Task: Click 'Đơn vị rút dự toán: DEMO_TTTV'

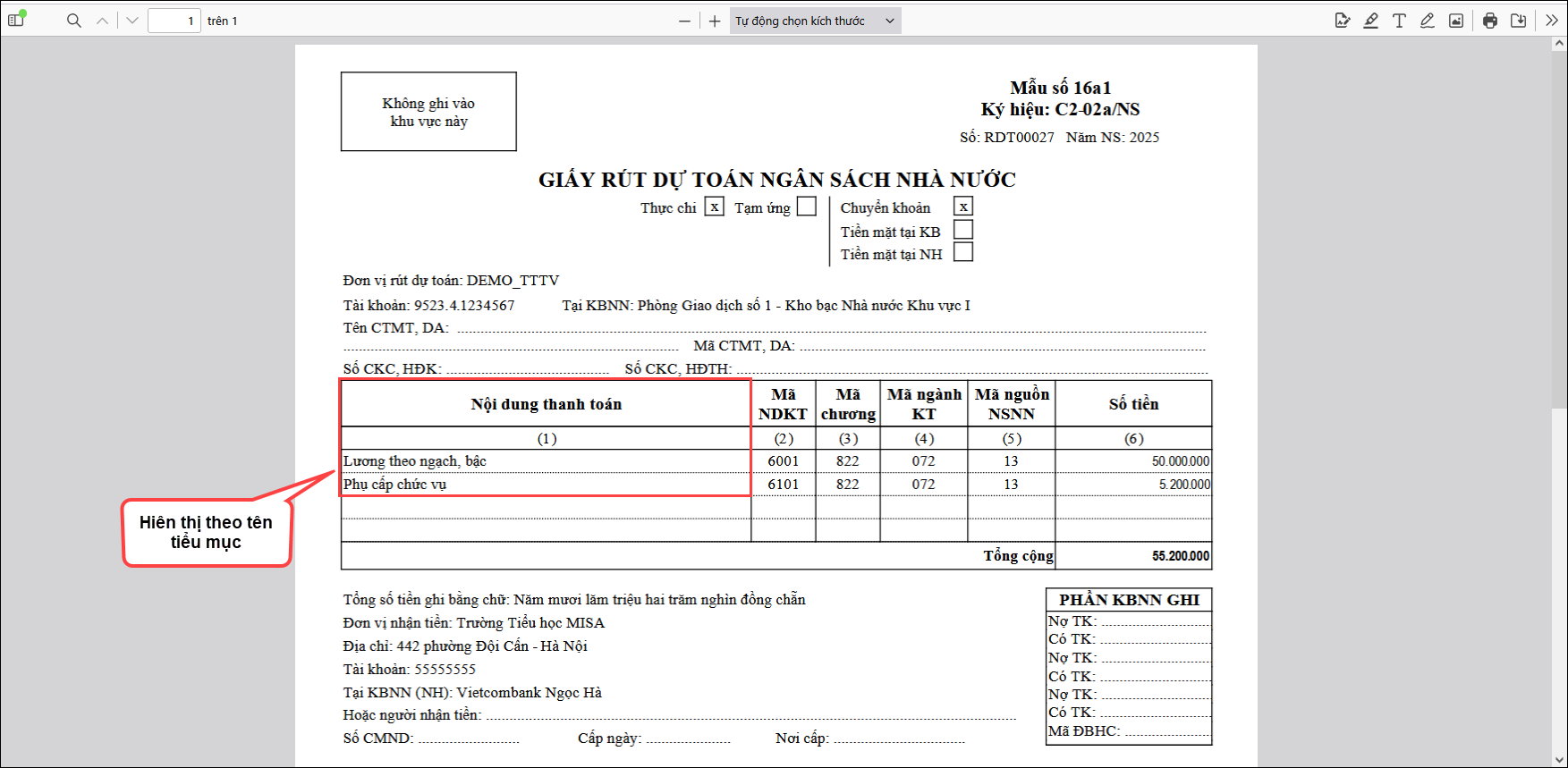Action: [451, 280]
